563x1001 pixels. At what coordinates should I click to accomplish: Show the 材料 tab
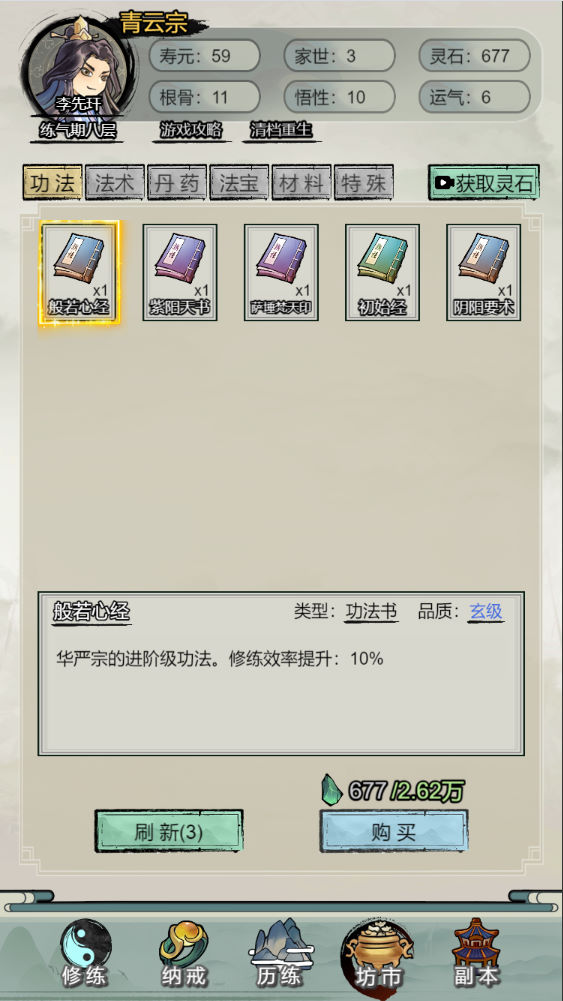(x=301, y=183)
